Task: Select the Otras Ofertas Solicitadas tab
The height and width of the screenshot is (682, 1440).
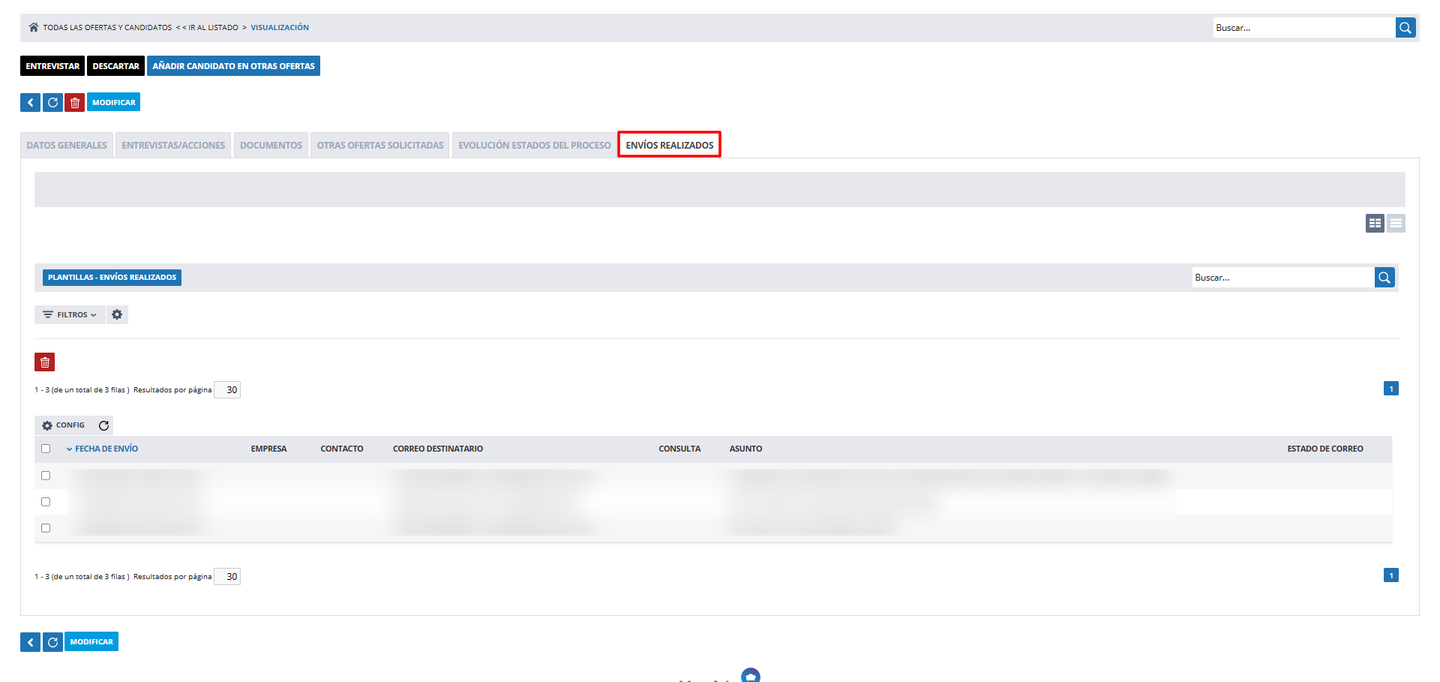Action: click(x=380, y=145)
